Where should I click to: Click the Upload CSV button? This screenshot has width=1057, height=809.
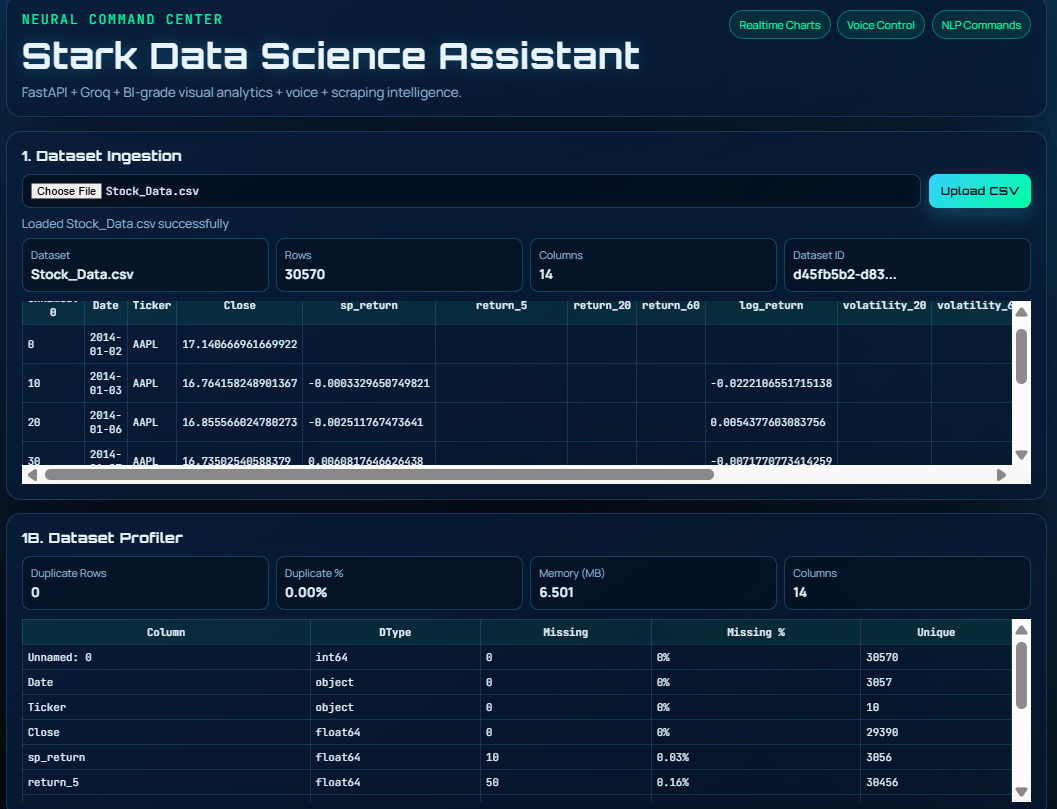[x=979, y=191]
